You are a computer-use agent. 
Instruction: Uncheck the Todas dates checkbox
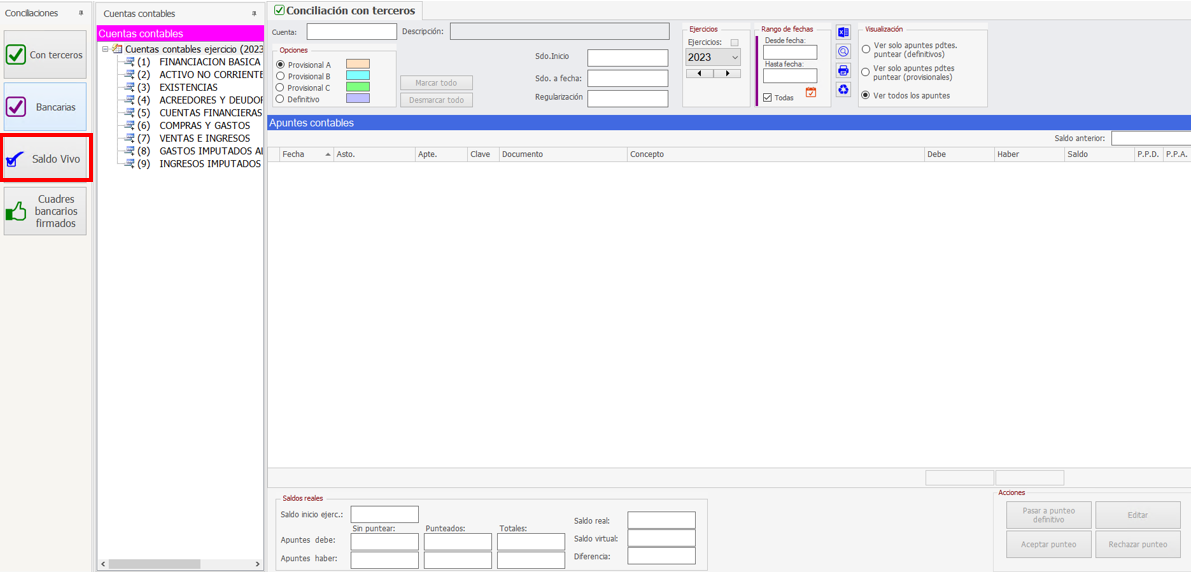(x=767, y=98)
